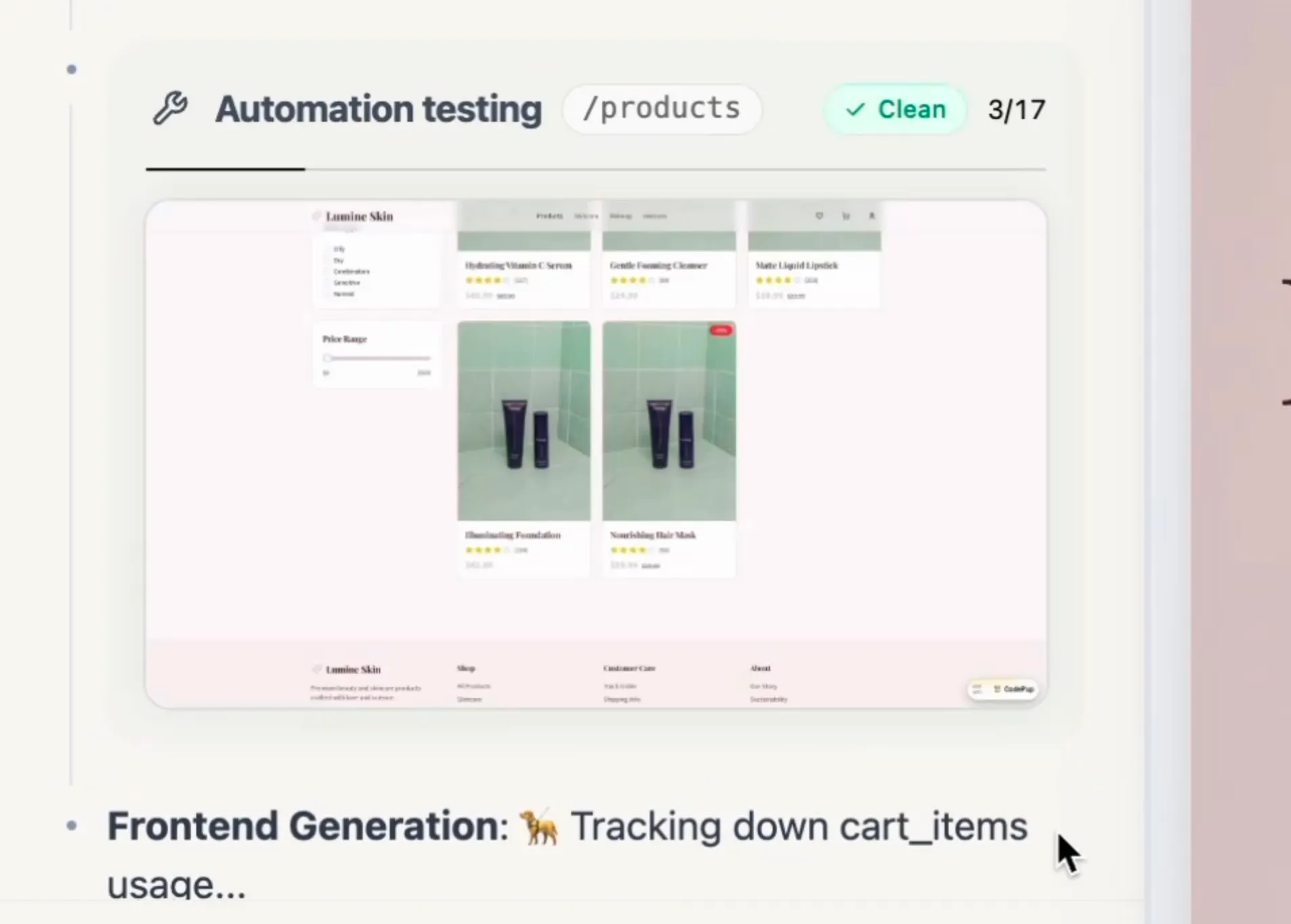Viewport: 1291px width, 924px height.
Task: Click star rating under Illuminating Foundation
Action: (x=486, y=550)
